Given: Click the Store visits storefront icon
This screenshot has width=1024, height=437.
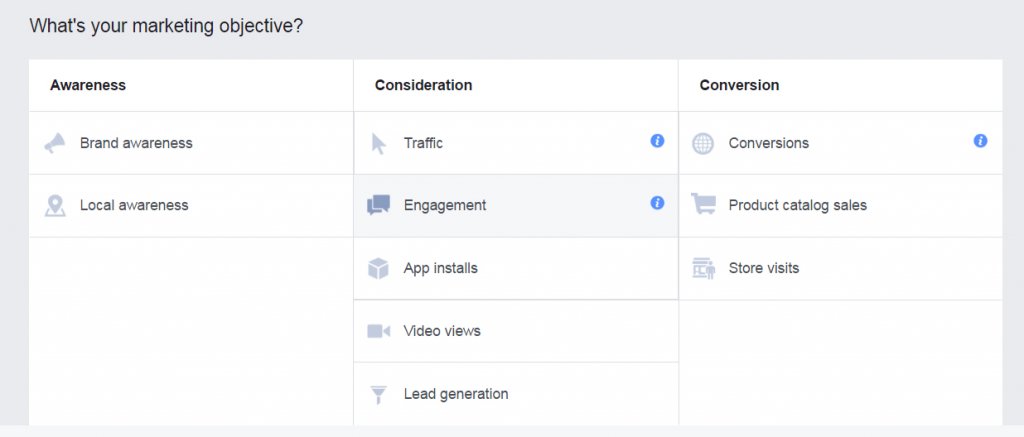Looking at the screenshot, I should pyautogui.click(x=703, y=268).
